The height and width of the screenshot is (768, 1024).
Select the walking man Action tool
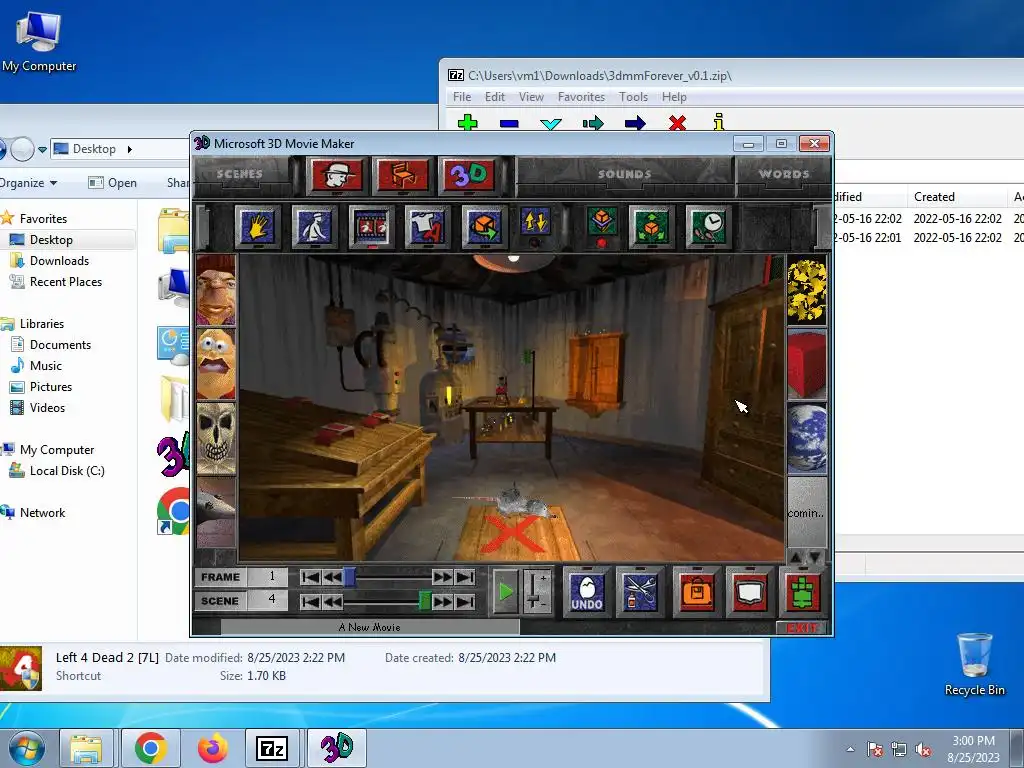pos(314,226)
